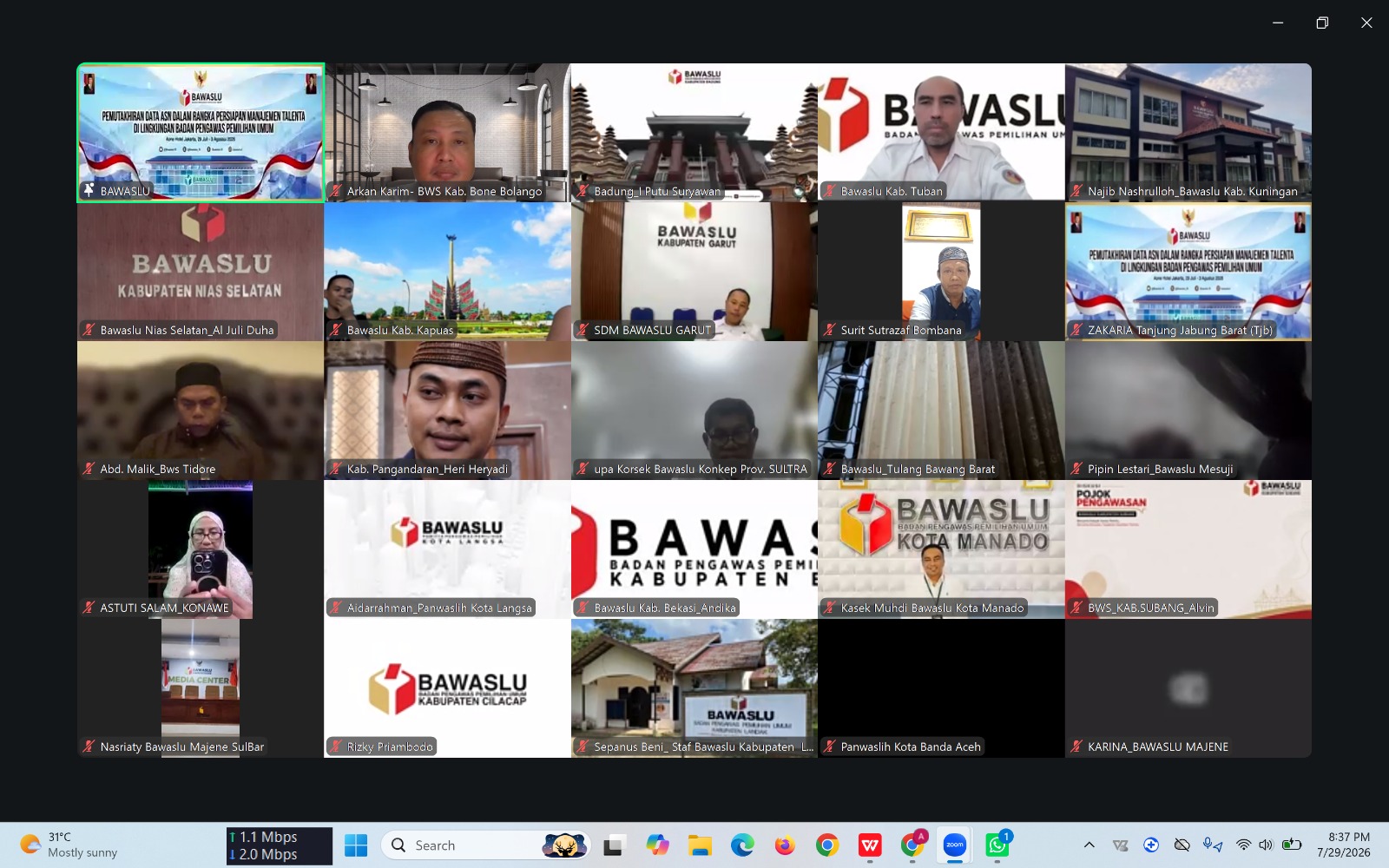The width and height of the screenshot is (1389, 868).
Task: Click the label "ZAKARIA Tanjung Jabung Barat (Tjb)"
Action: click(x=1180, y=330)
